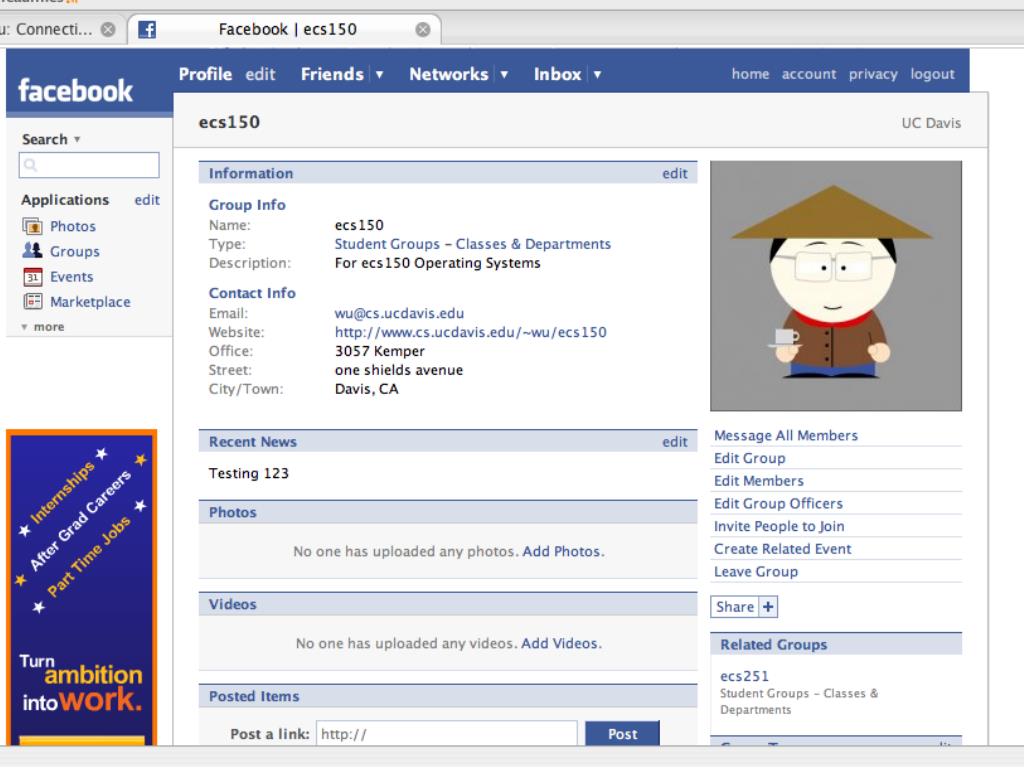Viewport: 1024px width, 768px height.
Task: Click the Edit Group Officers link
Action: [778, 504]
